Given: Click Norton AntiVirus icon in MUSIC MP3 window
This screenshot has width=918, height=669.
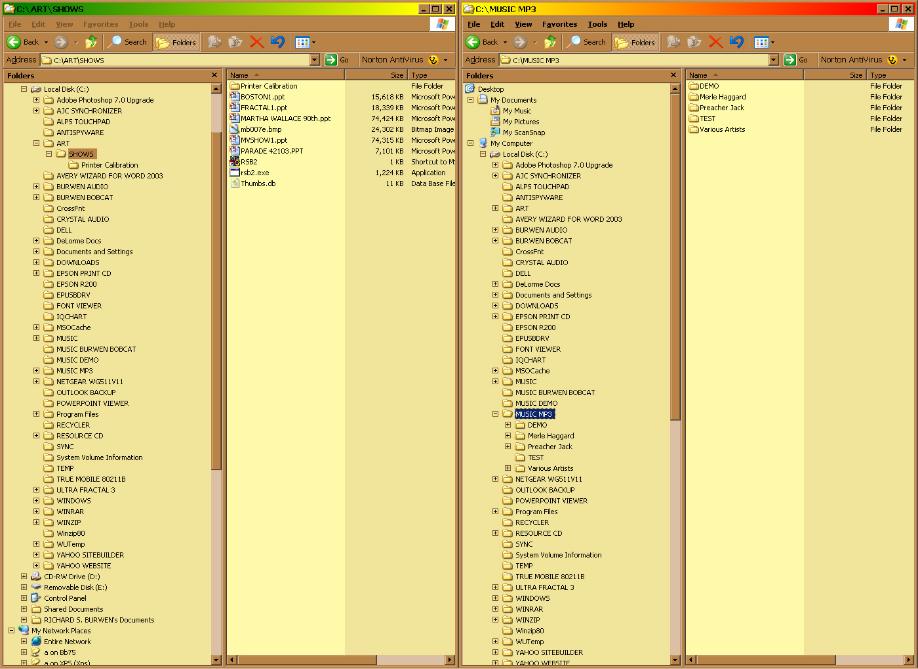Looking at the screenshot, I should tap(891, 60).
